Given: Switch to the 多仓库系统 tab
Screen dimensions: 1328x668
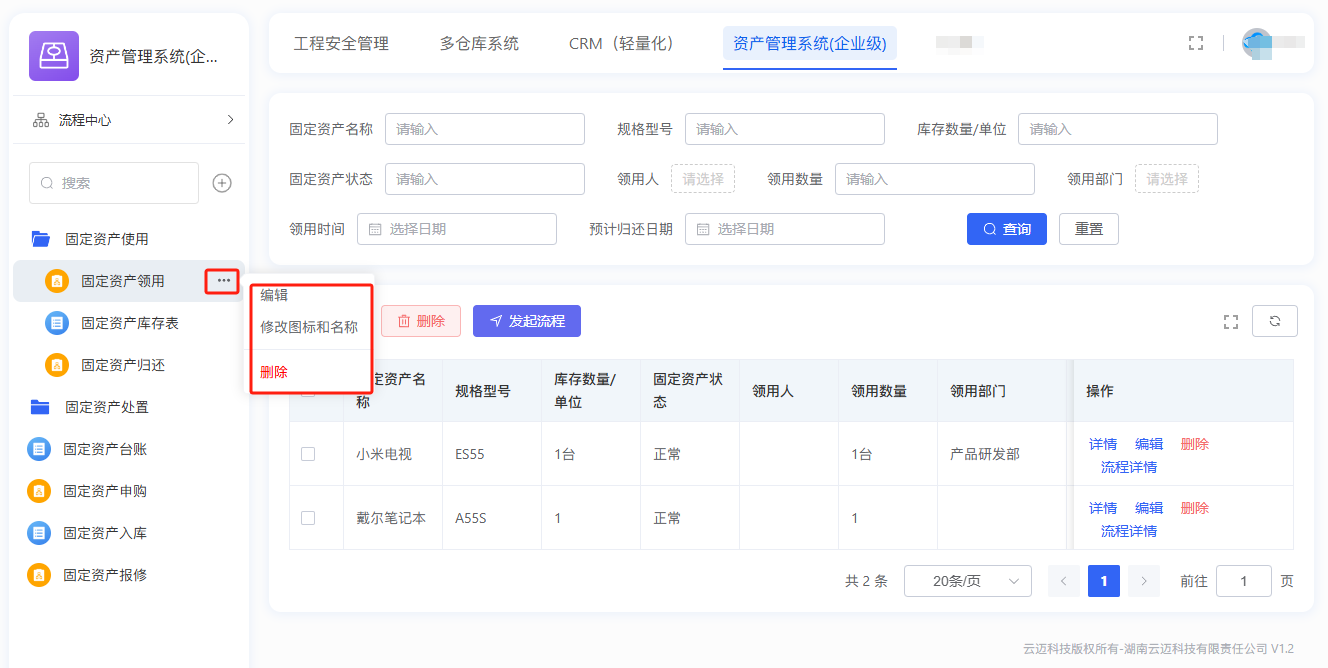Looking at the screenshot, I should [x=479, y=44].
